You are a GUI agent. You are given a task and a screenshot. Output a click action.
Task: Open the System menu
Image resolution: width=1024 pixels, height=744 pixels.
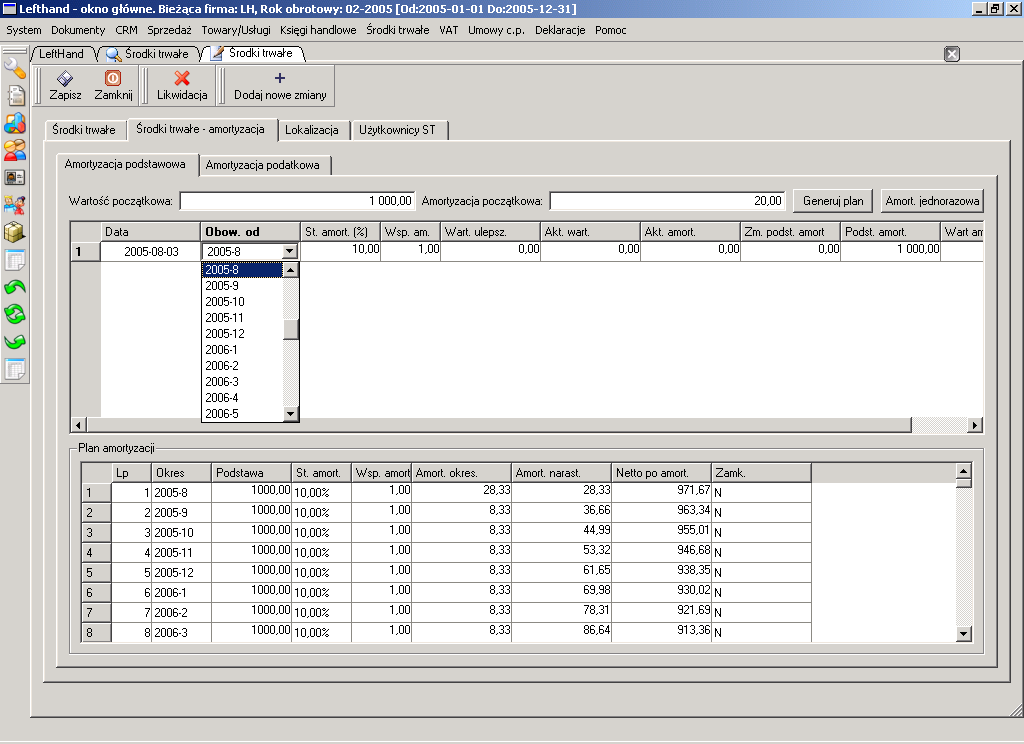(24, 30)
